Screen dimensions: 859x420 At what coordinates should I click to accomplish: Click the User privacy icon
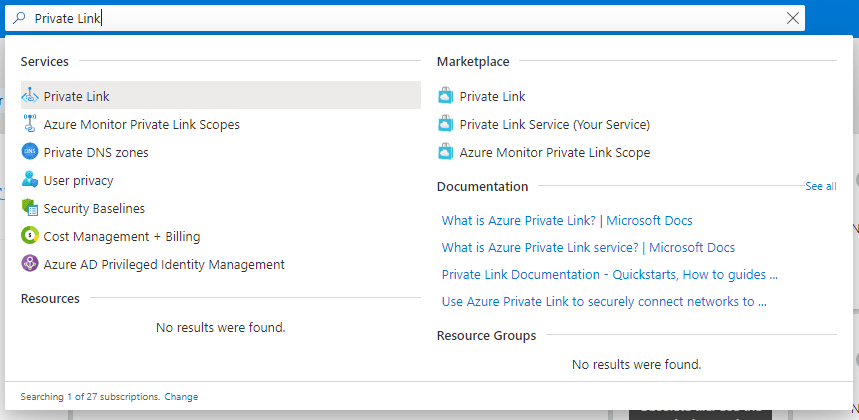[30, 180]
